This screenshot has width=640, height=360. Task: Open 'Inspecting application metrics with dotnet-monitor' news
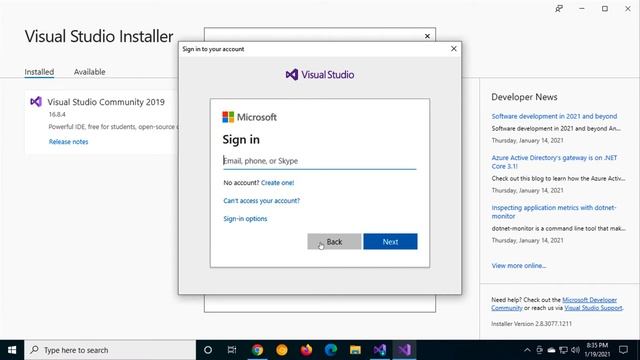click(554, 212)
